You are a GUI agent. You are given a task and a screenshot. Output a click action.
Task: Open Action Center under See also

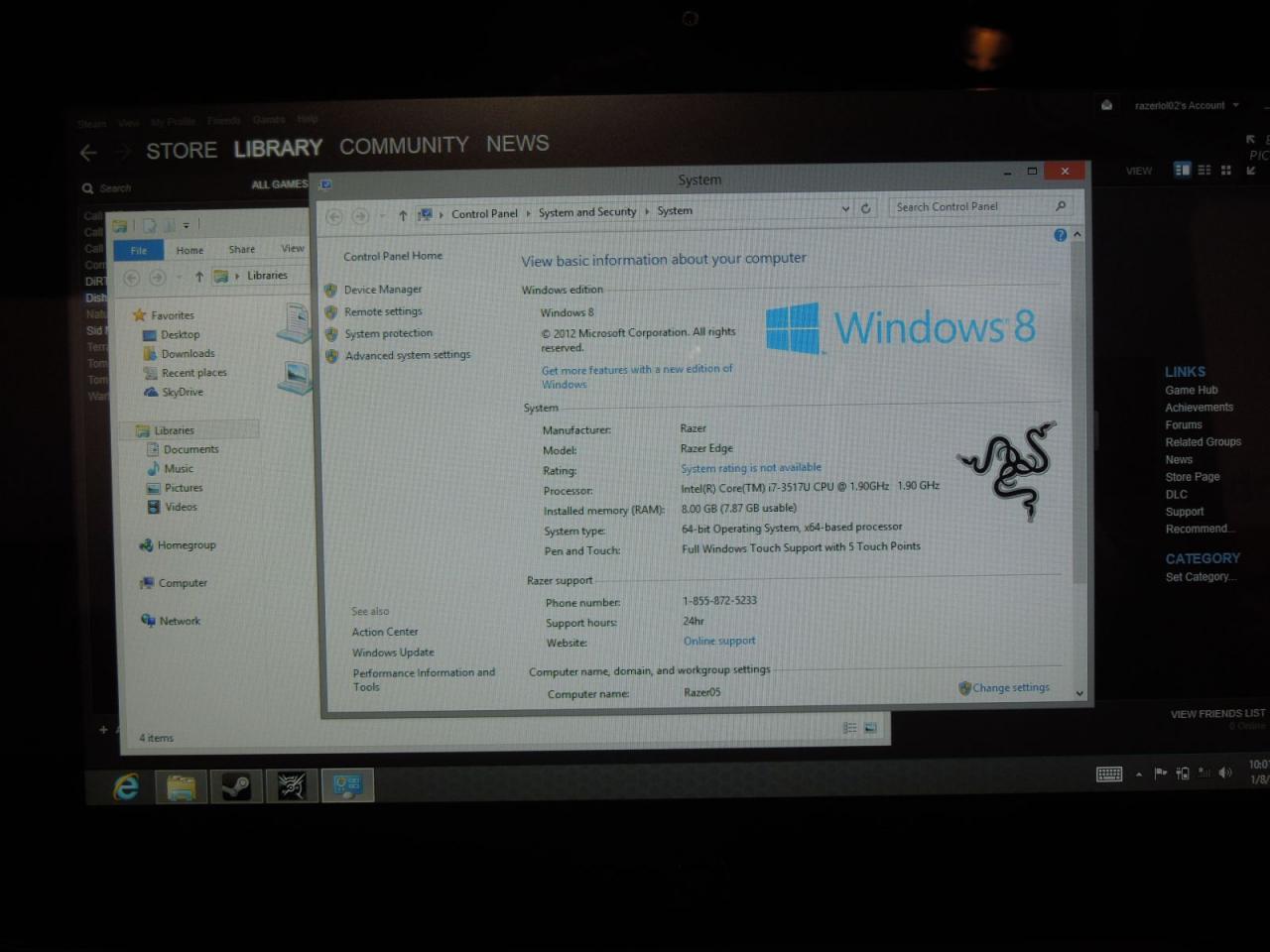coord(385,632)
